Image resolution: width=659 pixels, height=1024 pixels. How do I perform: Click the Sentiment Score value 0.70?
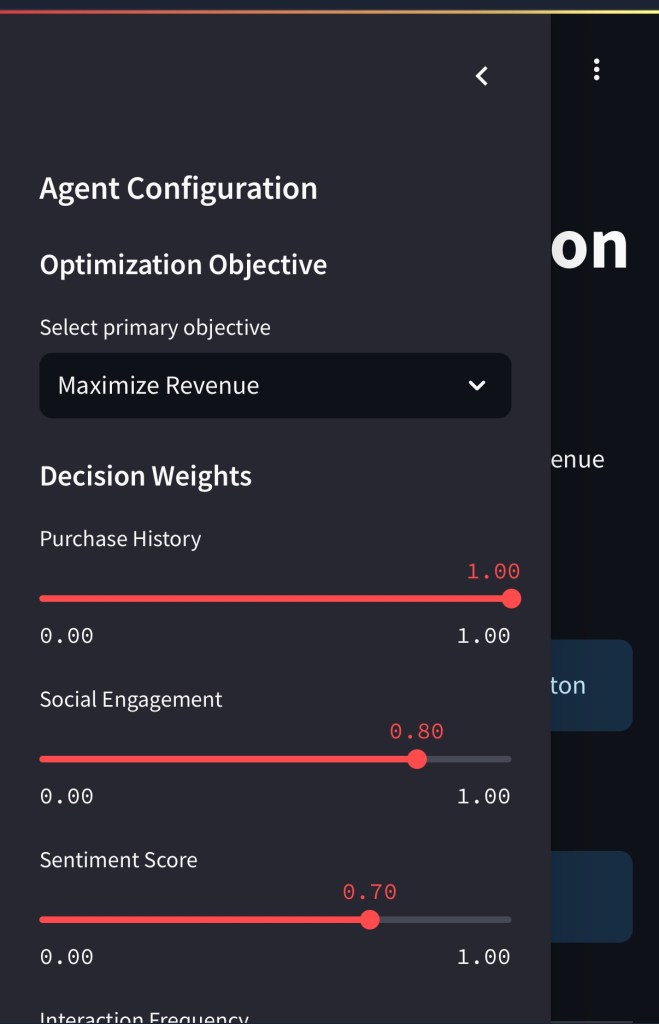(x=370, y=892)
